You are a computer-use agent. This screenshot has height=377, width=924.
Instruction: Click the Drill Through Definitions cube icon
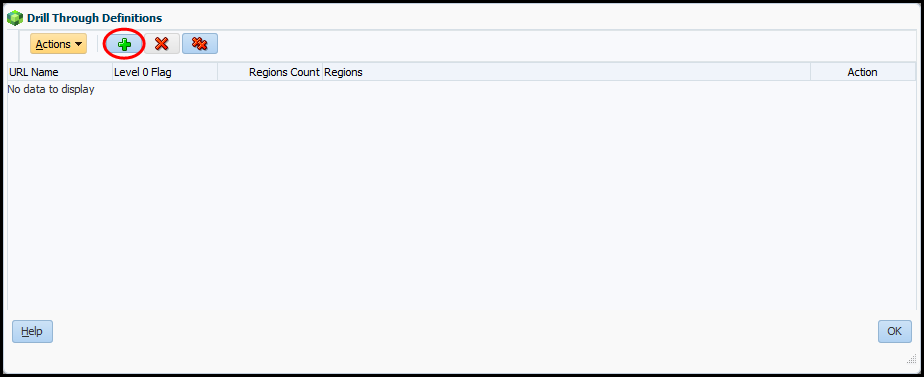point(15,18)
